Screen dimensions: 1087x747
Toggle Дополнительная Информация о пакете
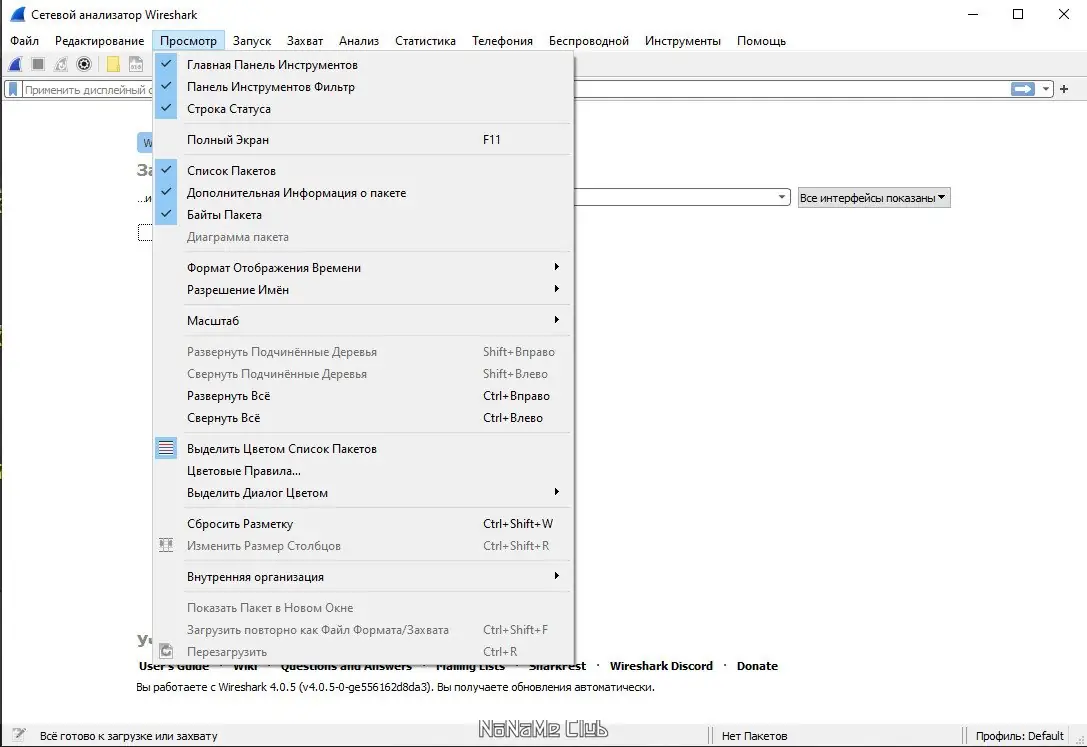(x=364, y=193)
